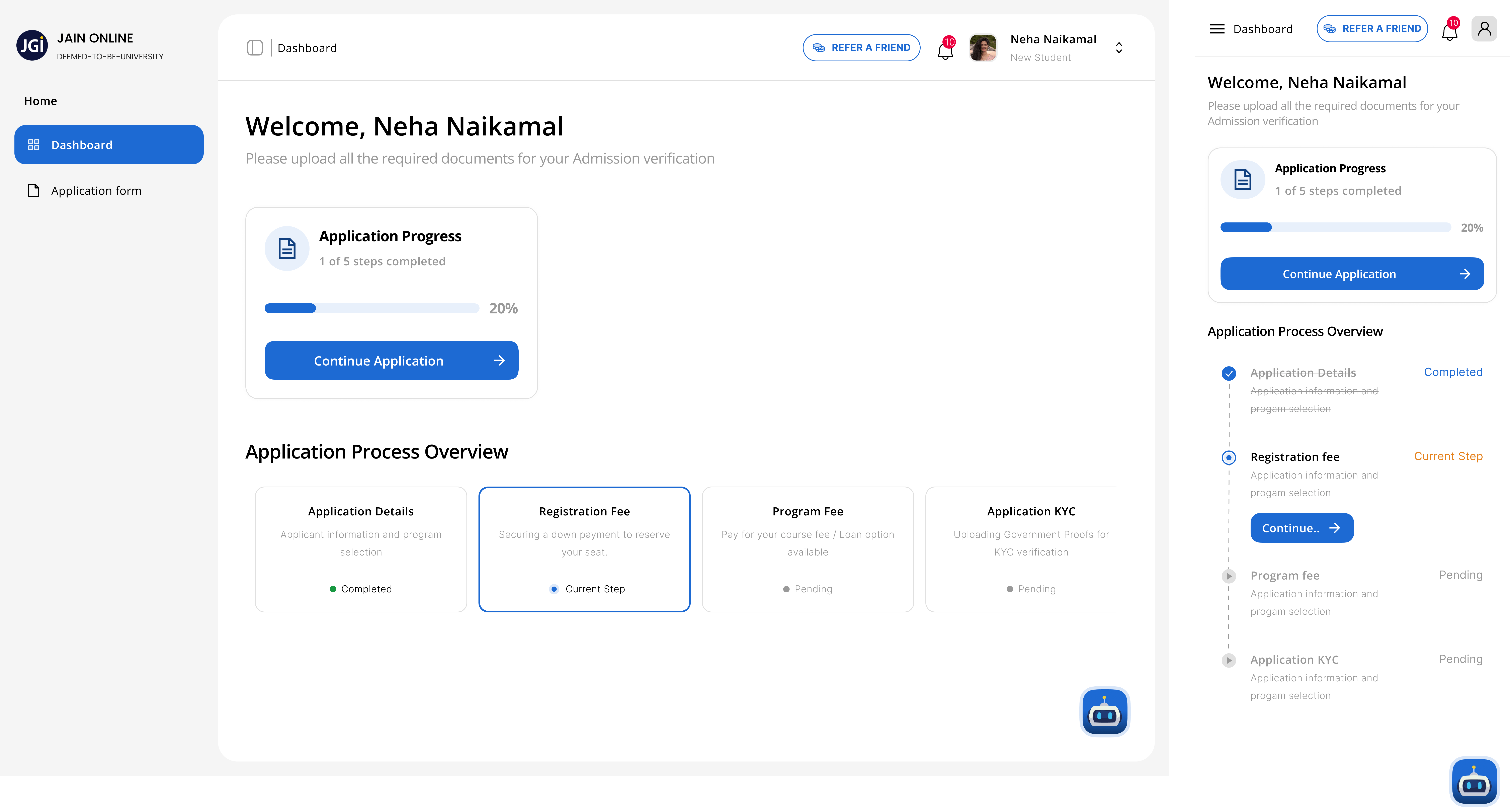Select the Registration Fee overview card
Screen dimensions: 1510x812
[x=584, y=549]
